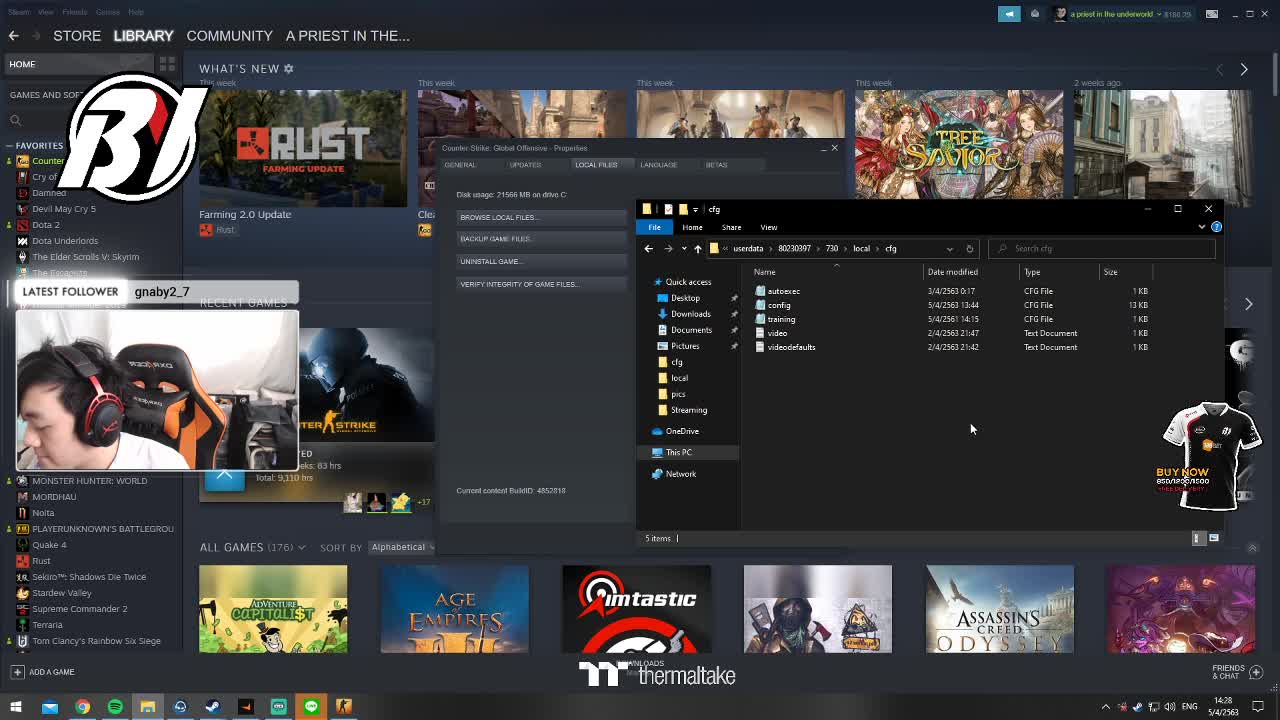
Task: Open the A PRIEST IN THE... profile tab
Action: [348, 36]
